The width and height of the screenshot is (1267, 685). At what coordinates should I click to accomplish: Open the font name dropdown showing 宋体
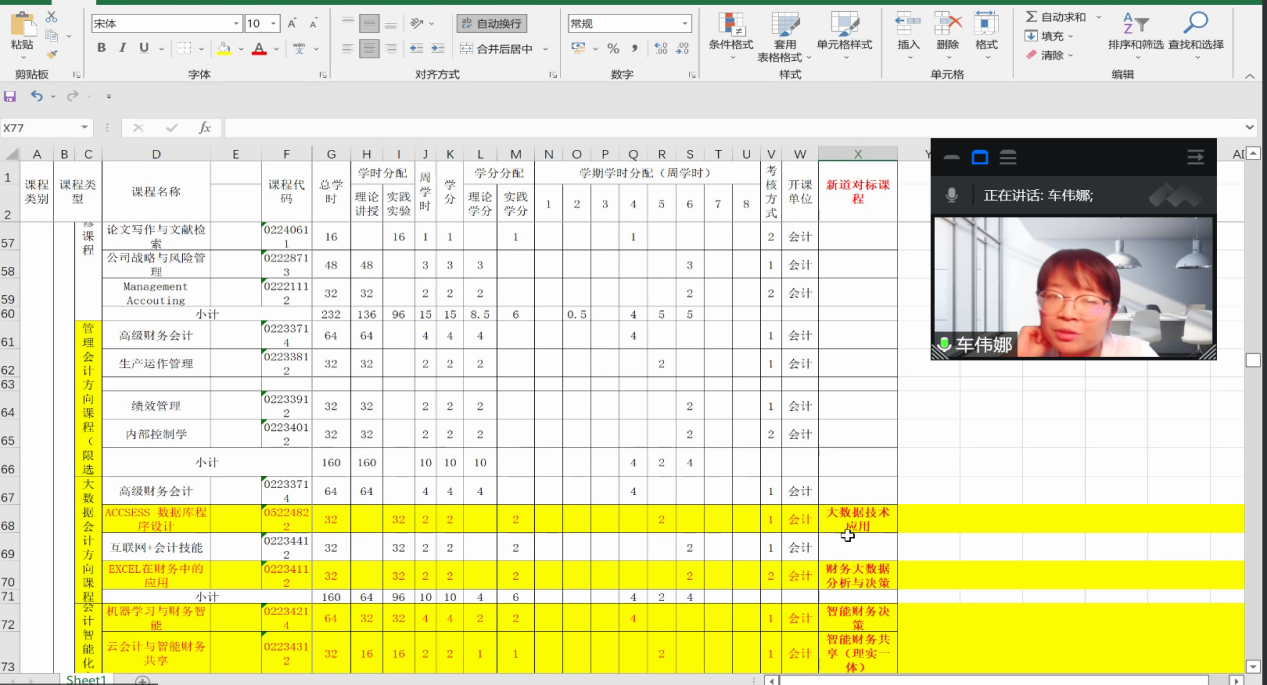click(x=236, y=23)
